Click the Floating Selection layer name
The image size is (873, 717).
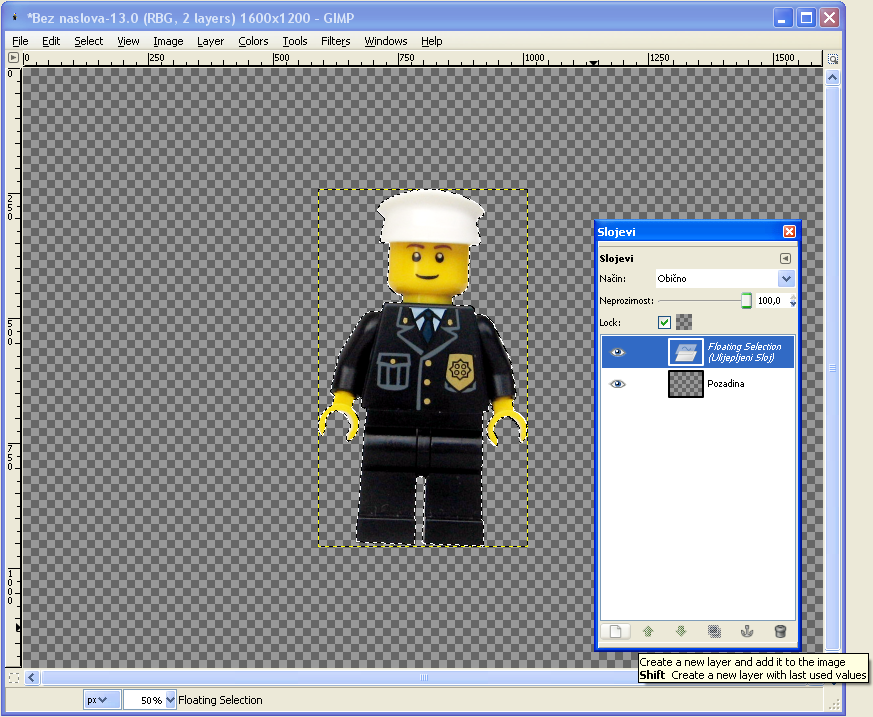pyautogui.click(x=744, y=352)
